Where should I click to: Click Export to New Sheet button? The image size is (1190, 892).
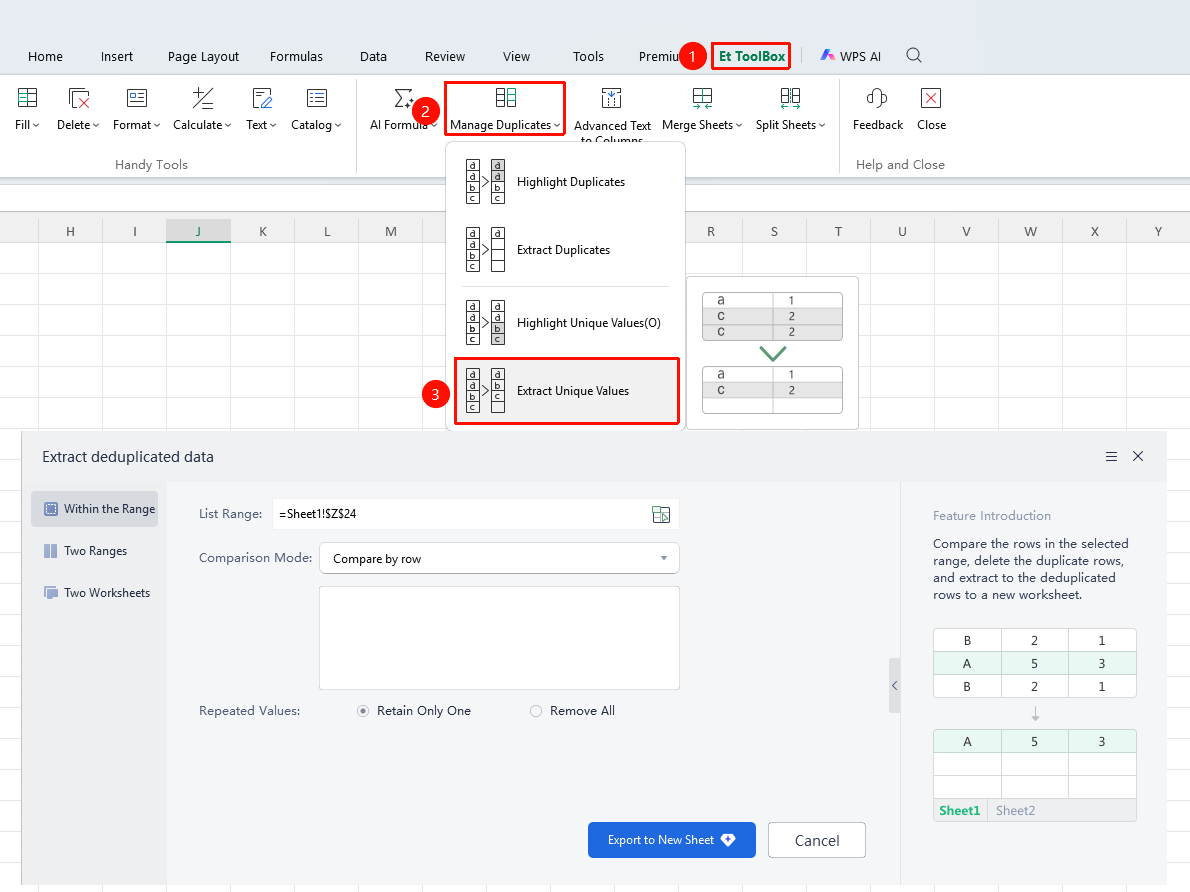(672, 840)
